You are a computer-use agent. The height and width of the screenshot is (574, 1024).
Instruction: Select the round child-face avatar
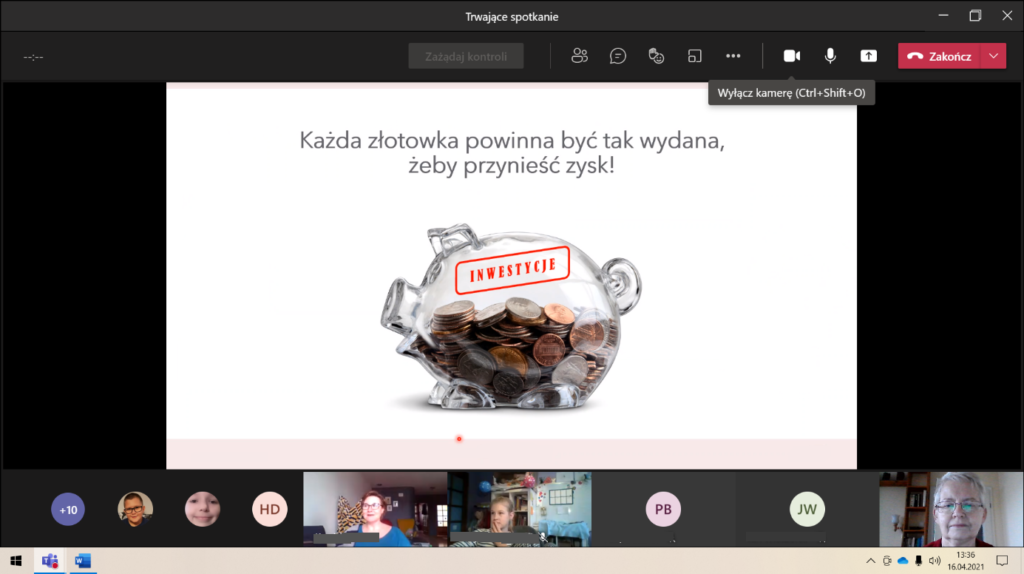pyautogui.click(x=202, y=509)
